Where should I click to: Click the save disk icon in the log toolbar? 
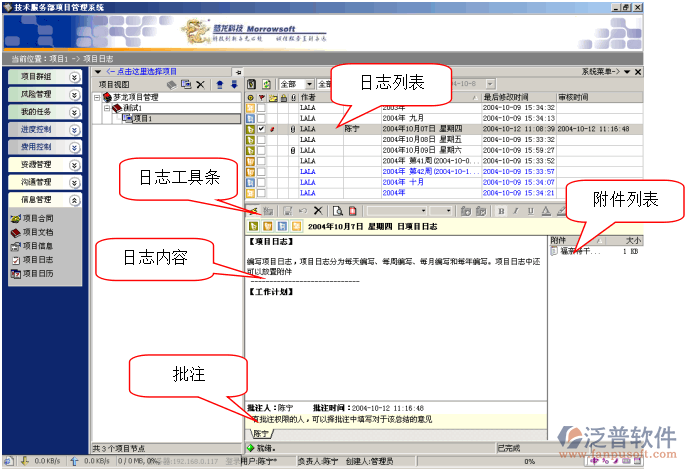point(287,211)
